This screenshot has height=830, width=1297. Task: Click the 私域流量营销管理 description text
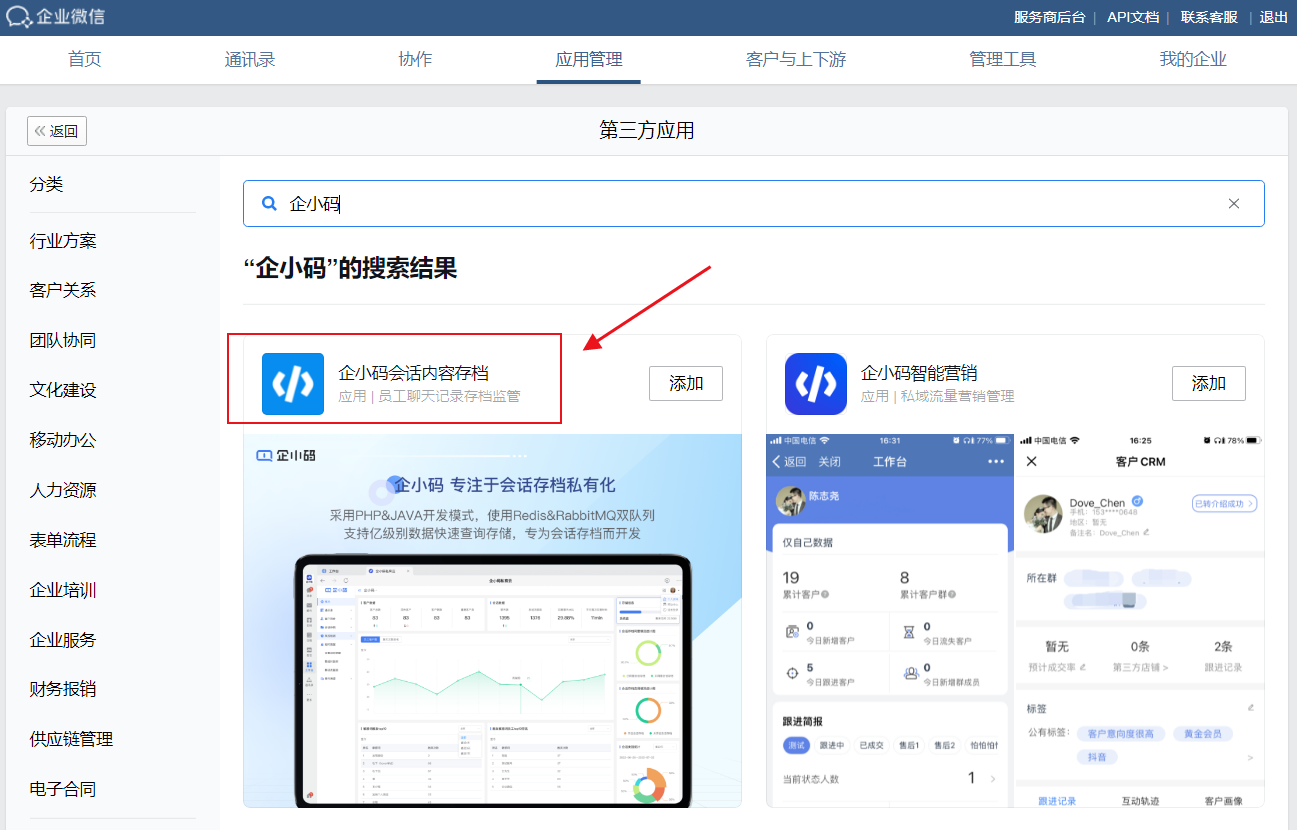pyautogui.click(x=957, y=397)
